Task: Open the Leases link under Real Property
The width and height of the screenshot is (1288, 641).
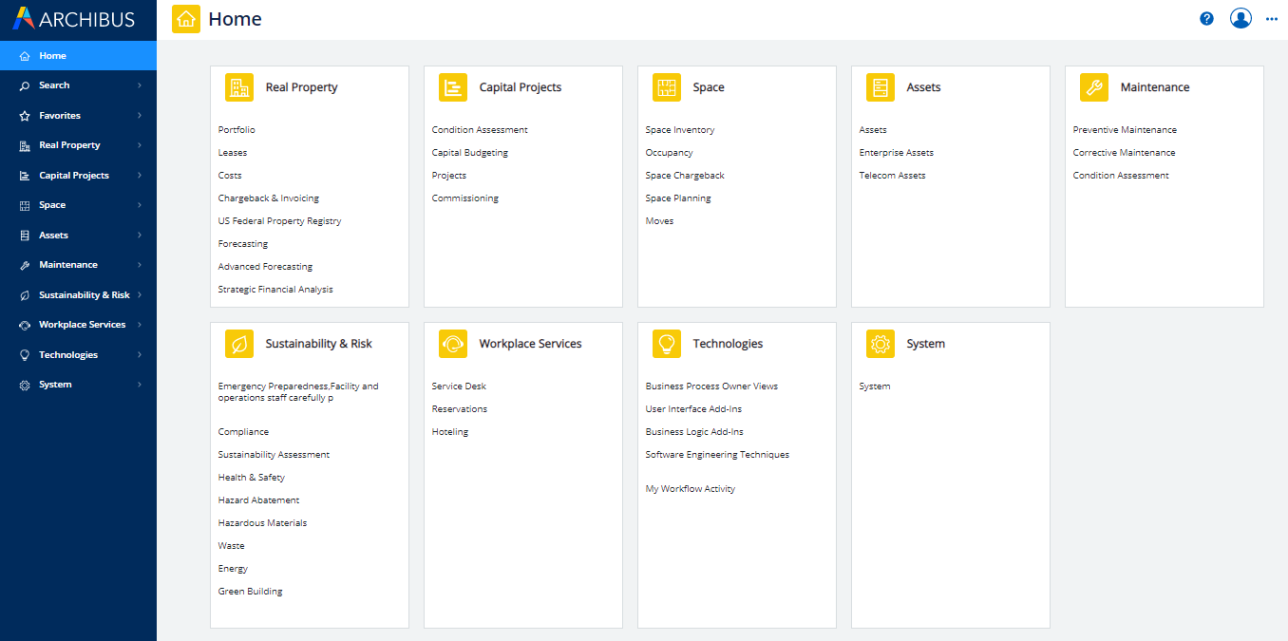Action: coord(232,153)
